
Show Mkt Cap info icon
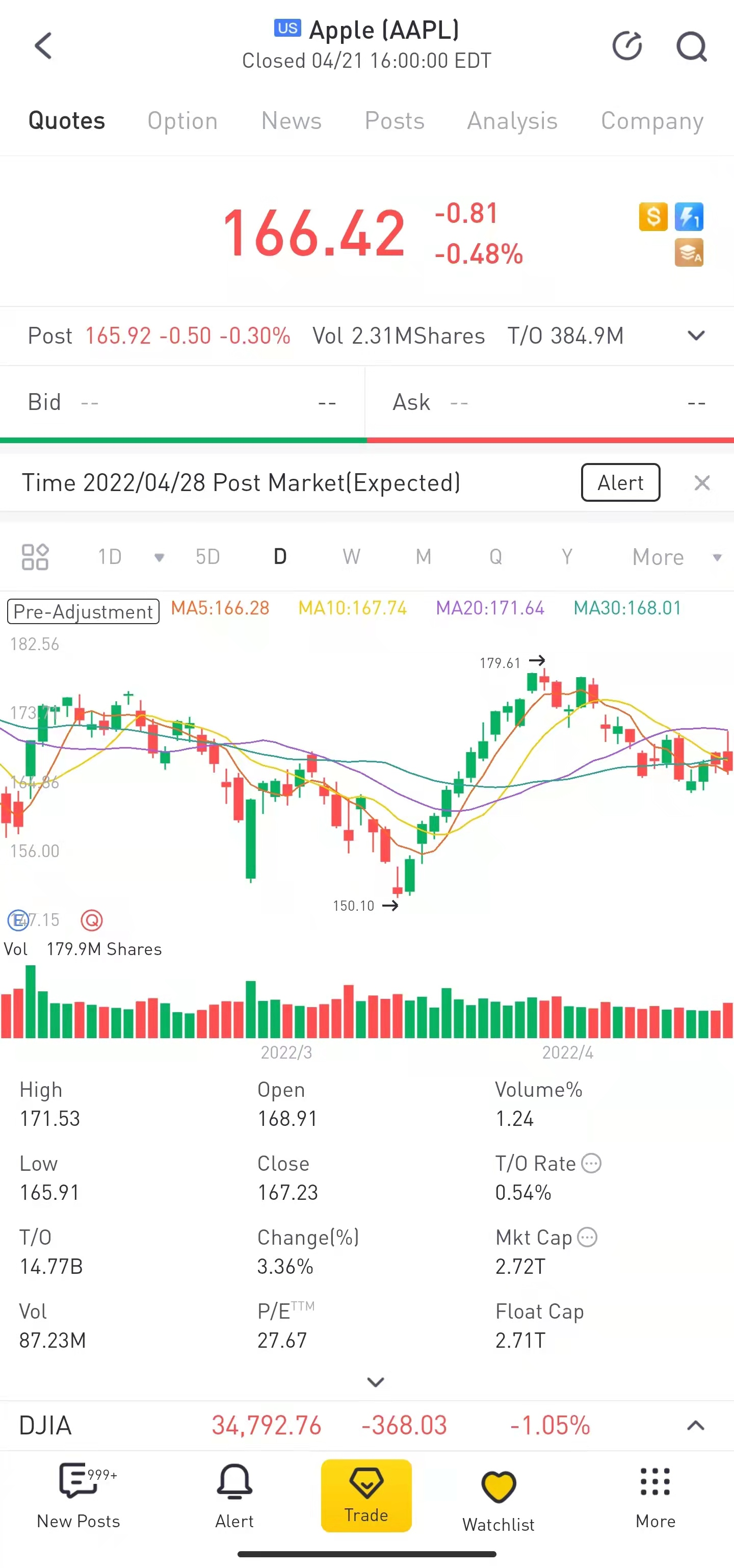click(x=587, y=1237)
